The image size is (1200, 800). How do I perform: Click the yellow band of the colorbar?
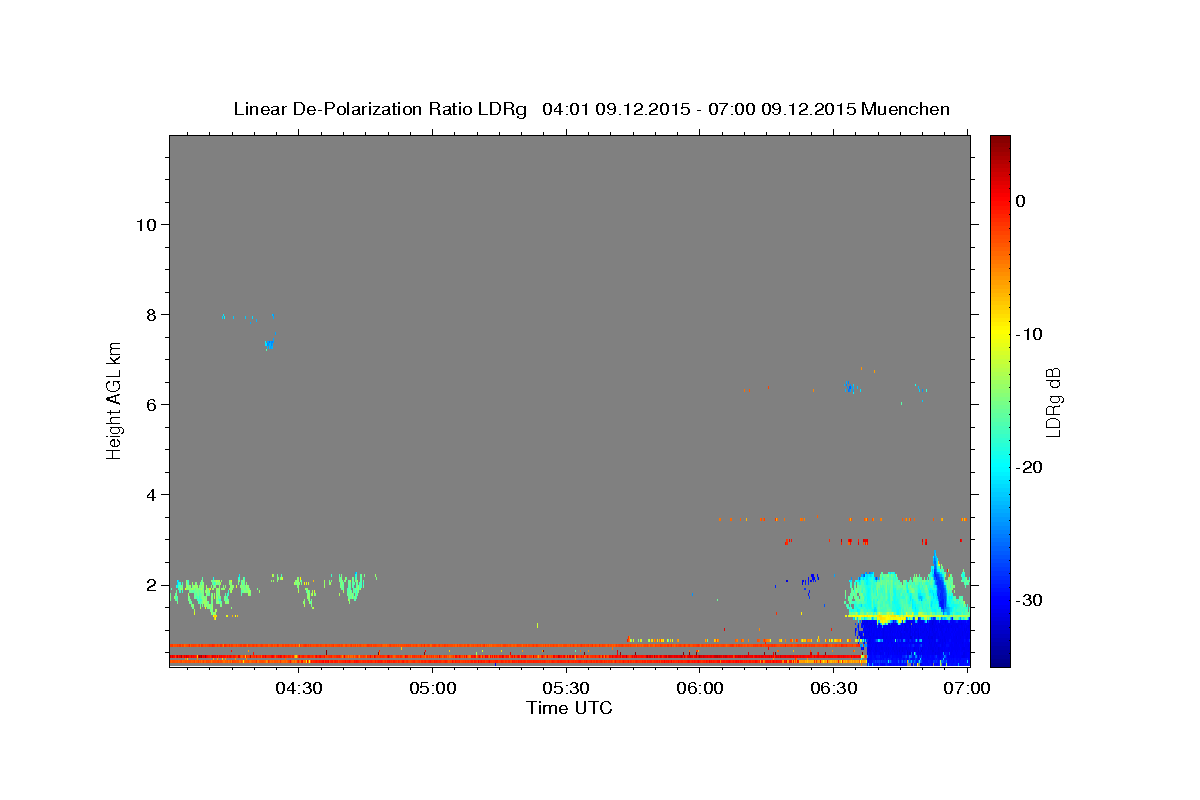tap(1000, 334)
